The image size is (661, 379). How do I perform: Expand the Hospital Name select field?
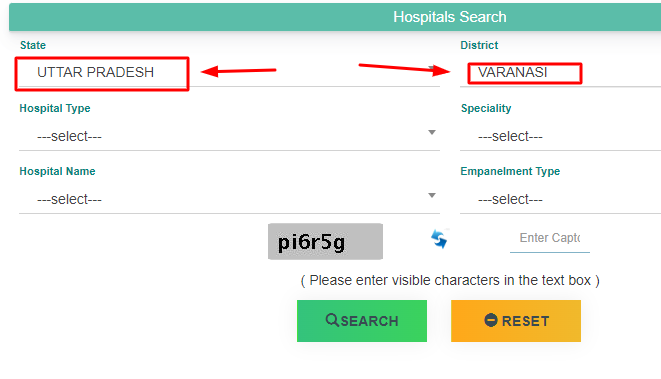(229, 199)
